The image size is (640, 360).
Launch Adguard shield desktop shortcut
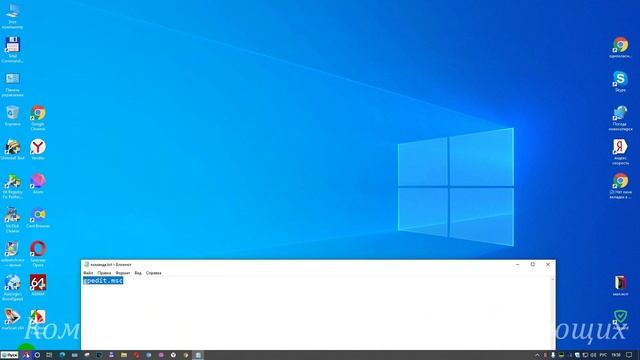tap(620, 320)
